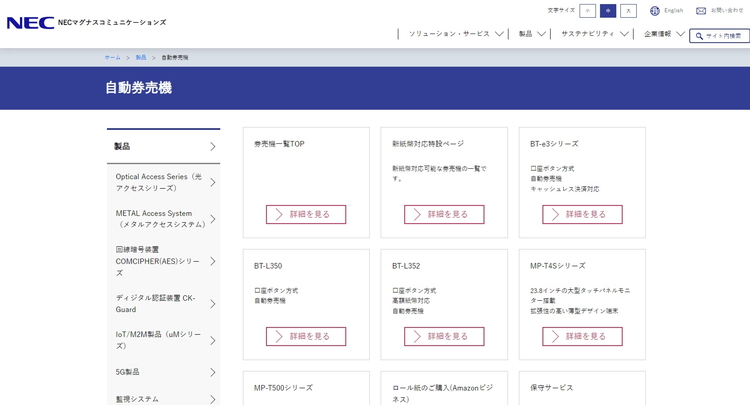Viewport: 750px width, 405px height.
Task: Click the 保守サービス card title
Action: tap(551, 388)
